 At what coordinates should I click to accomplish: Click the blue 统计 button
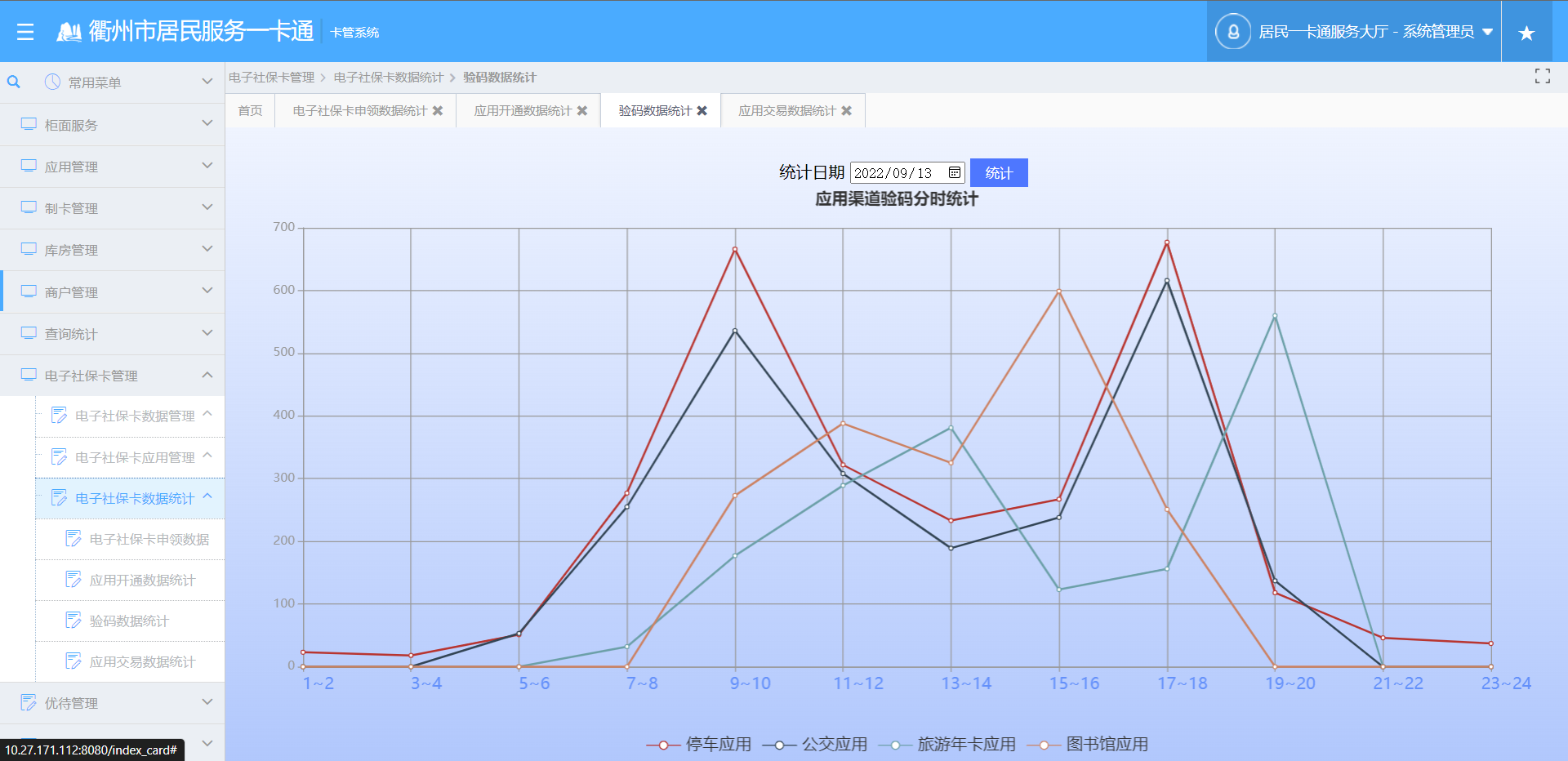999,172
